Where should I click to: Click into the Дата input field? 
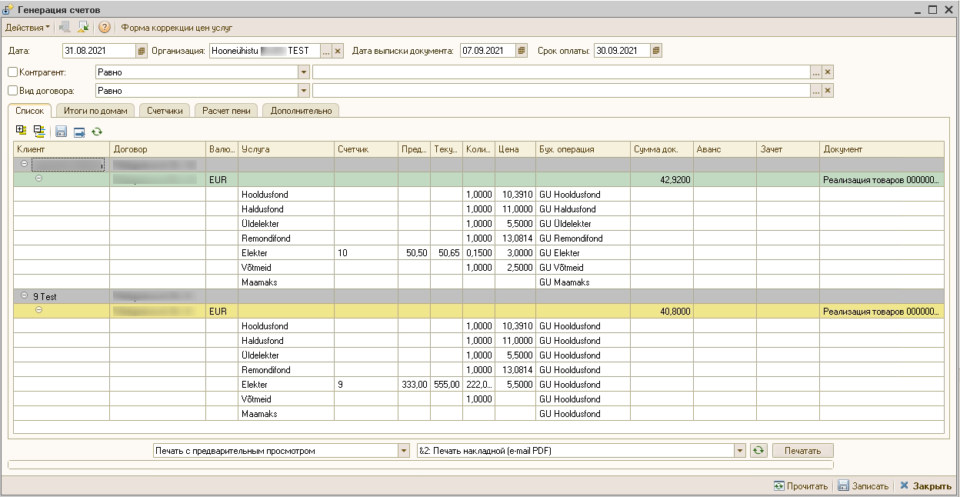[99, 51]
